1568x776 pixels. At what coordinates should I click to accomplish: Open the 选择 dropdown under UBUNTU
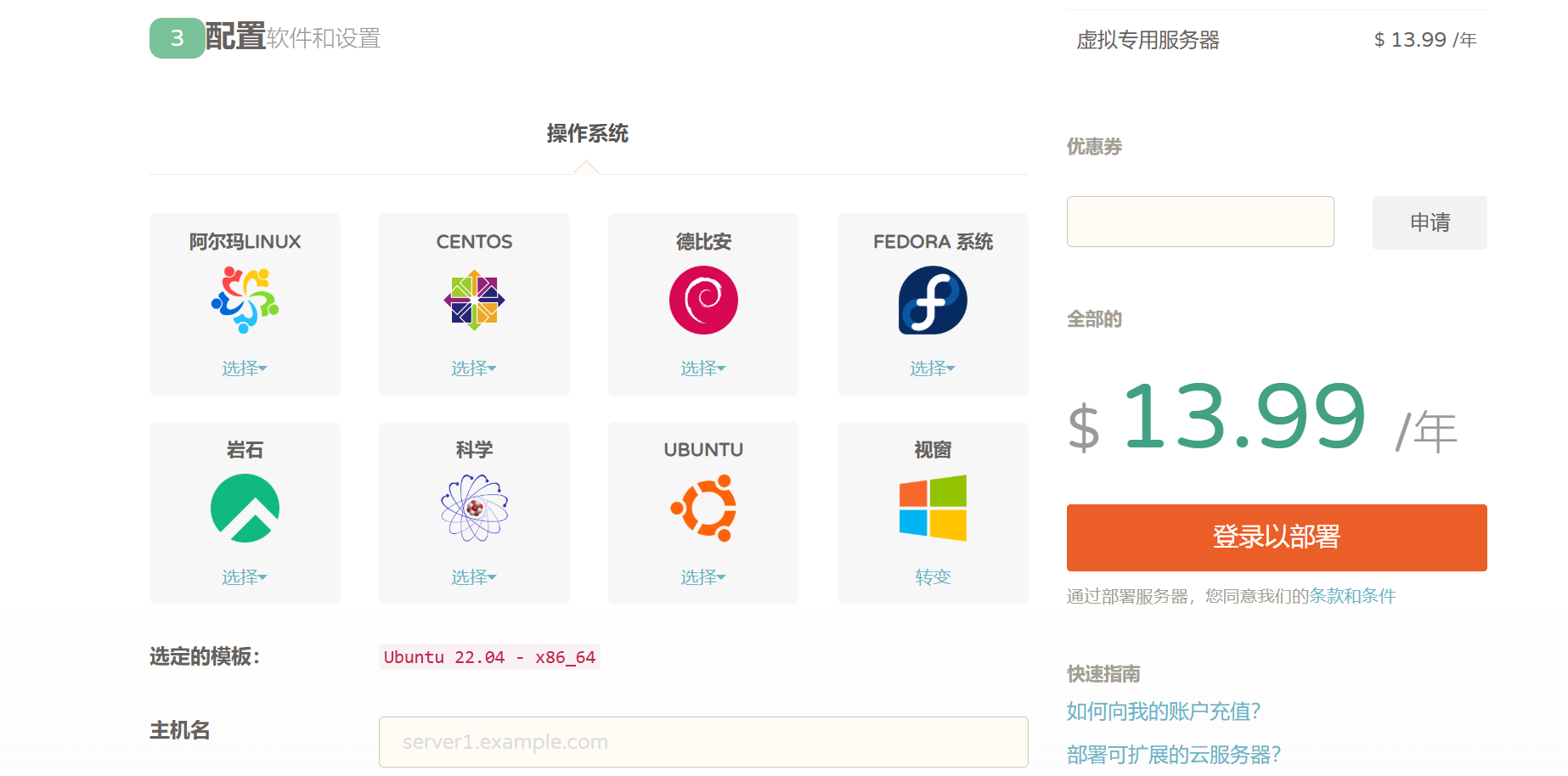703,577
